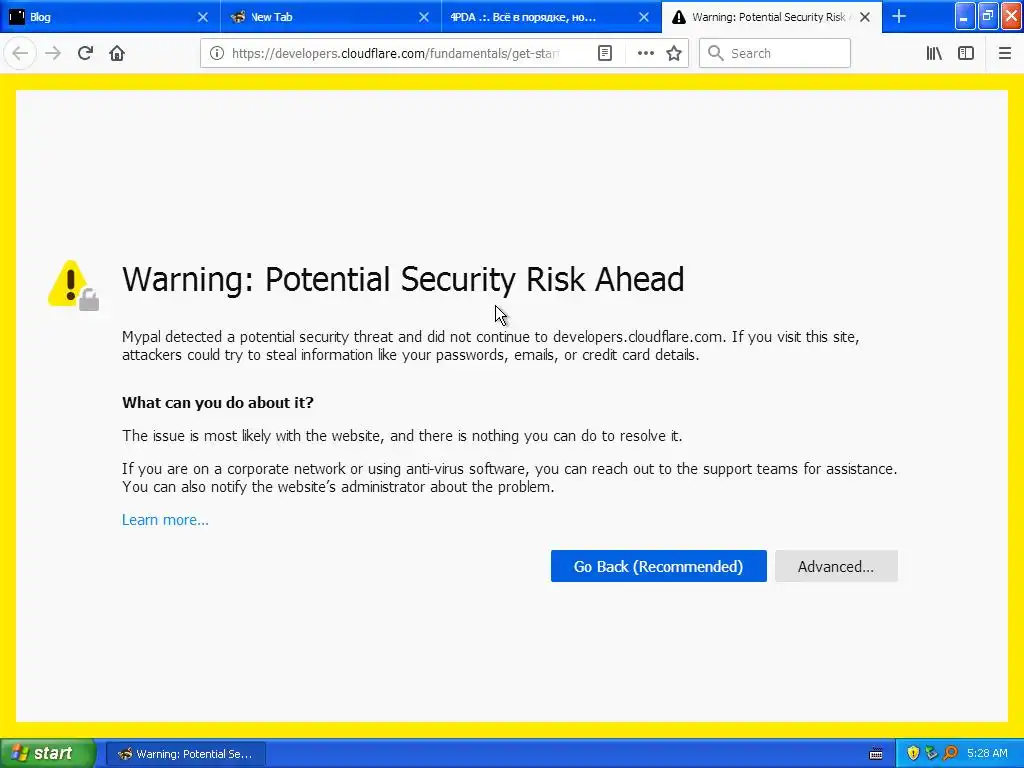1024x768 pixels.
Task: Click Go Back (Recommended) button
Action: click(x=658, y=566)
